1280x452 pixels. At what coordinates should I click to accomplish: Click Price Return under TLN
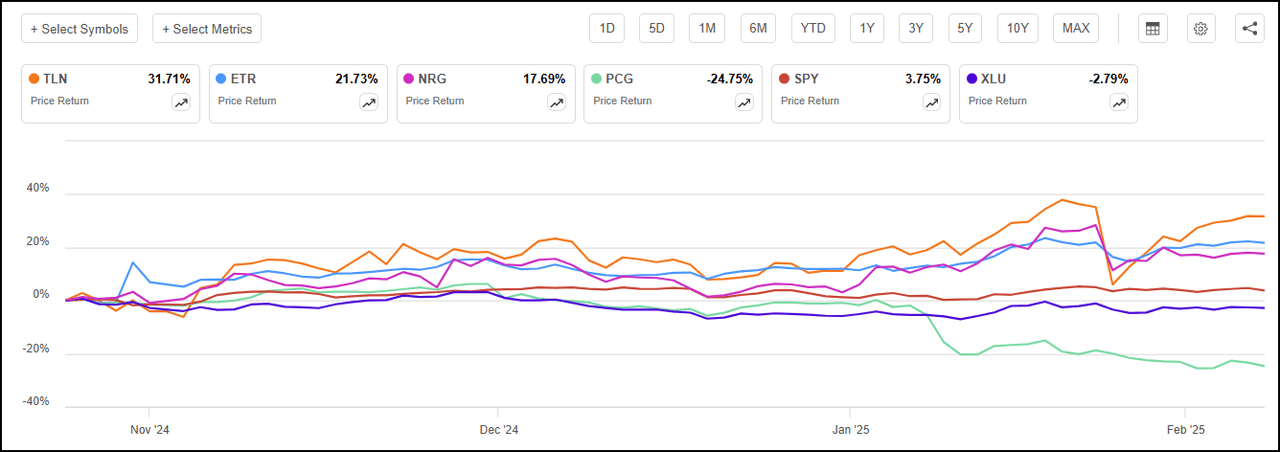point(59,101)
